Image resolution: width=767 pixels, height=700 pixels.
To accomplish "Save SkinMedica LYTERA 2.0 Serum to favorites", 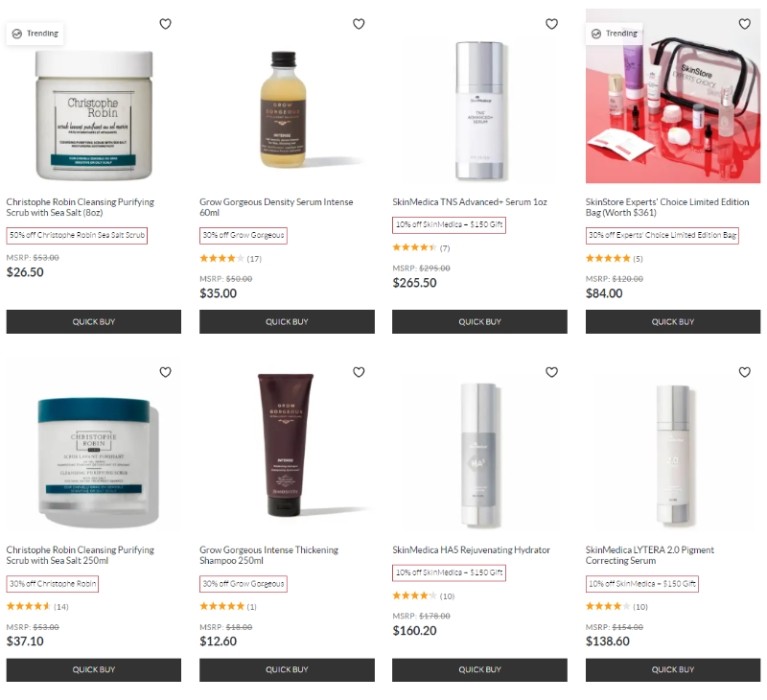I will tap(744, 372).
